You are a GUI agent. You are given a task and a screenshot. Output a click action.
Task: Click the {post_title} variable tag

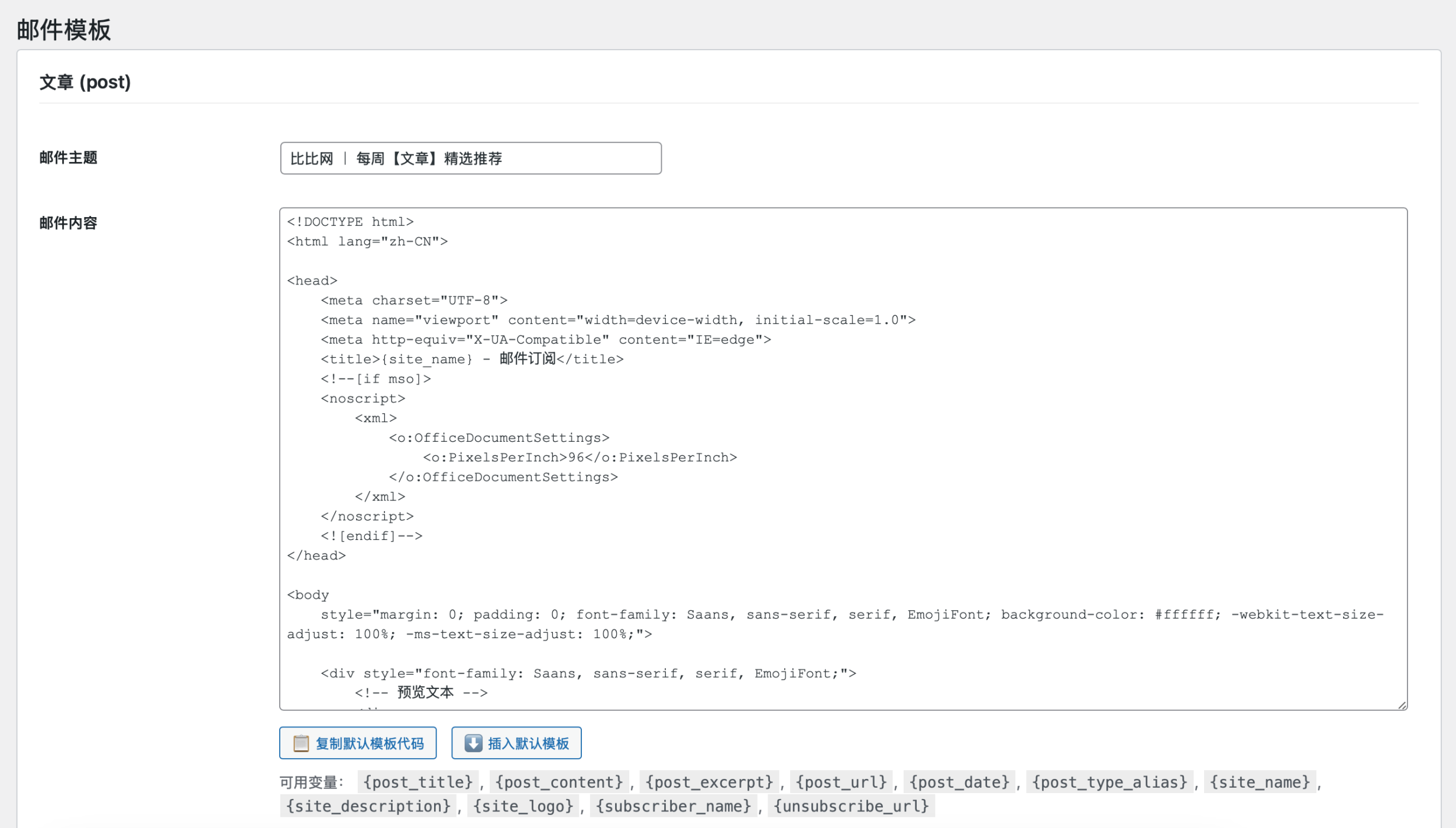[418, 782]
